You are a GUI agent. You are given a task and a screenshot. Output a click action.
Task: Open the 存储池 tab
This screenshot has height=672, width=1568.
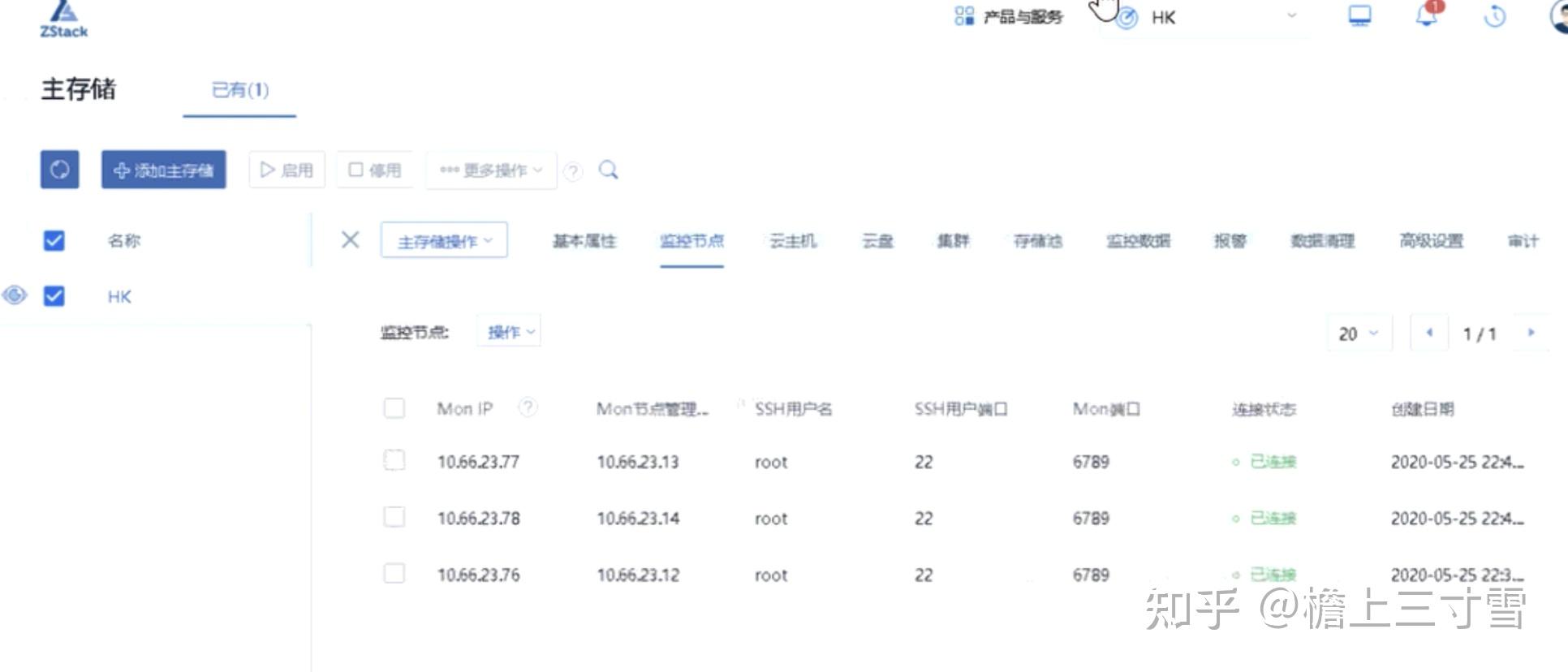tap(1038, 241)
